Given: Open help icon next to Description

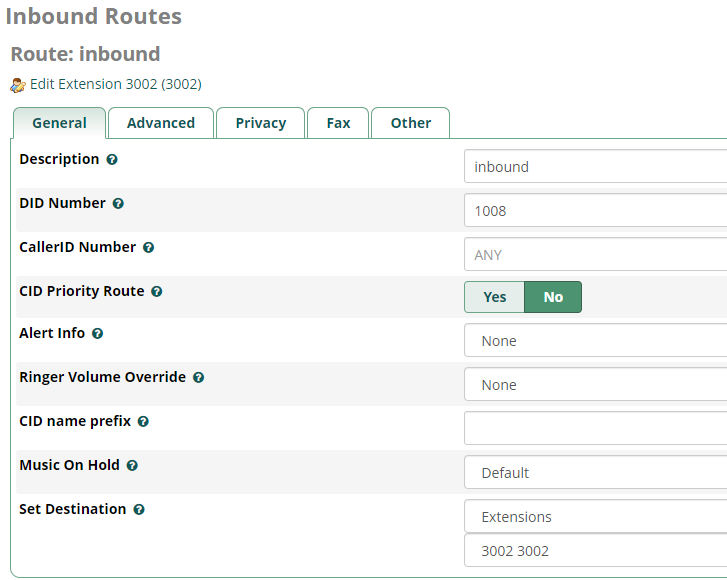Looking at the screenshot, I should tap(112, 159).
